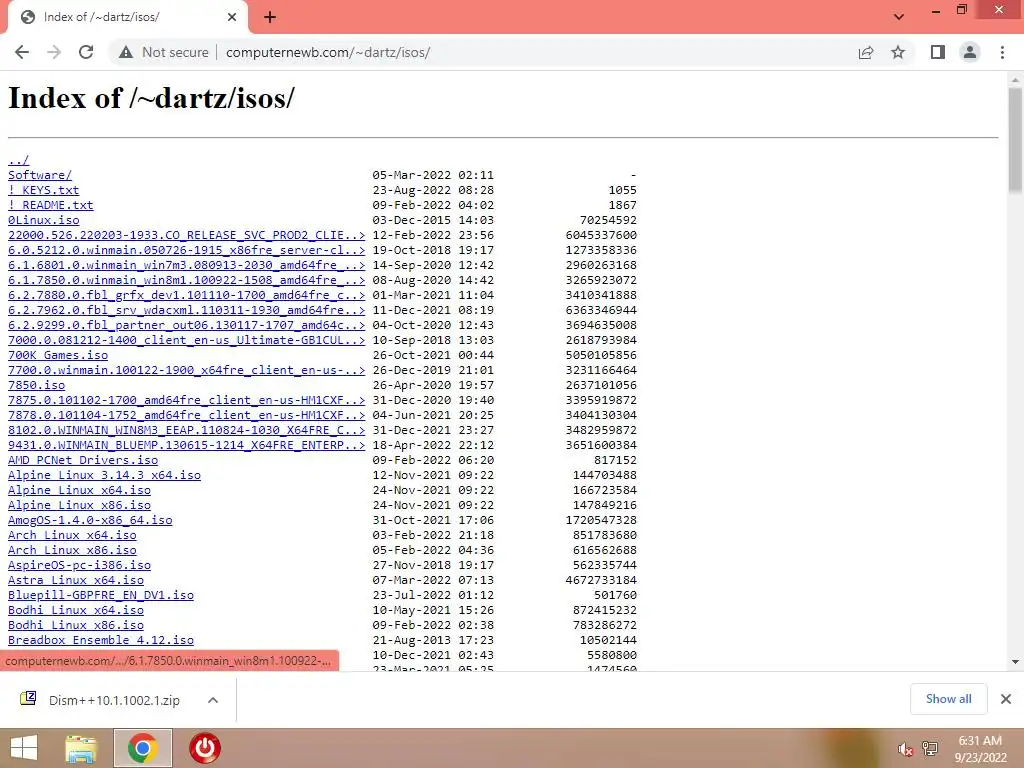Expand Dism++10.1.1002.1.zip download options chevron
Image resolution: width=1024 pixels, height=768 pixels.
(x=213, y=700)
